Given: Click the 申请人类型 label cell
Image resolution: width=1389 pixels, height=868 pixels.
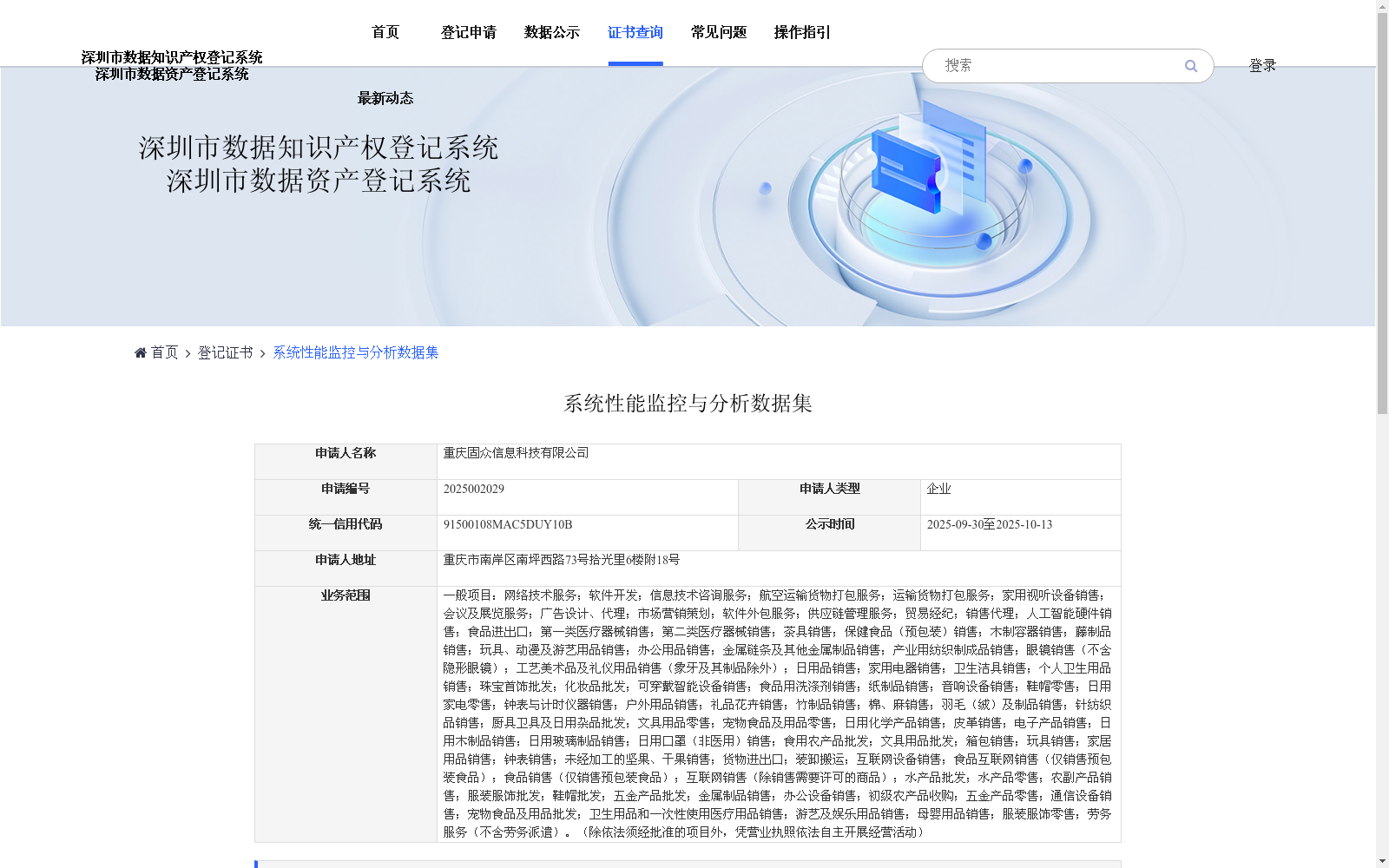Looking at the screenshot, I should [829, 497].
